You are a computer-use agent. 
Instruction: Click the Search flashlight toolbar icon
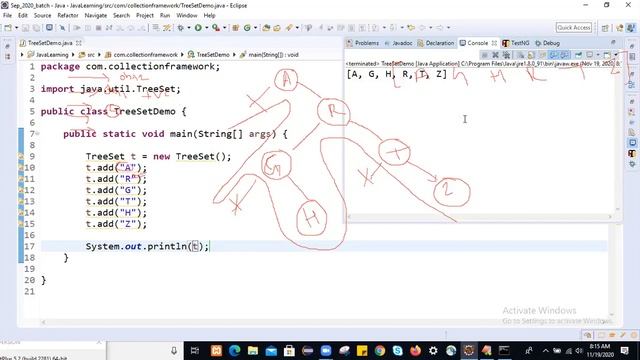click(289, 28)
